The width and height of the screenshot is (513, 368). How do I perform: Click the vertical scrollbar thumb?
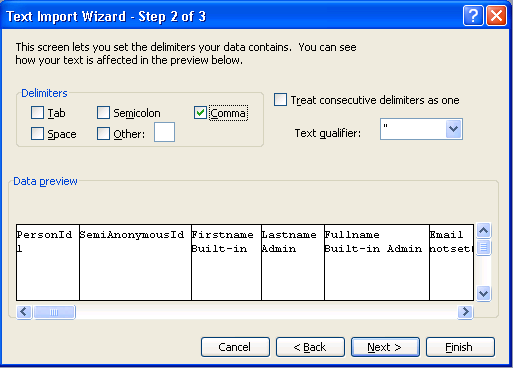click(483, 247)
